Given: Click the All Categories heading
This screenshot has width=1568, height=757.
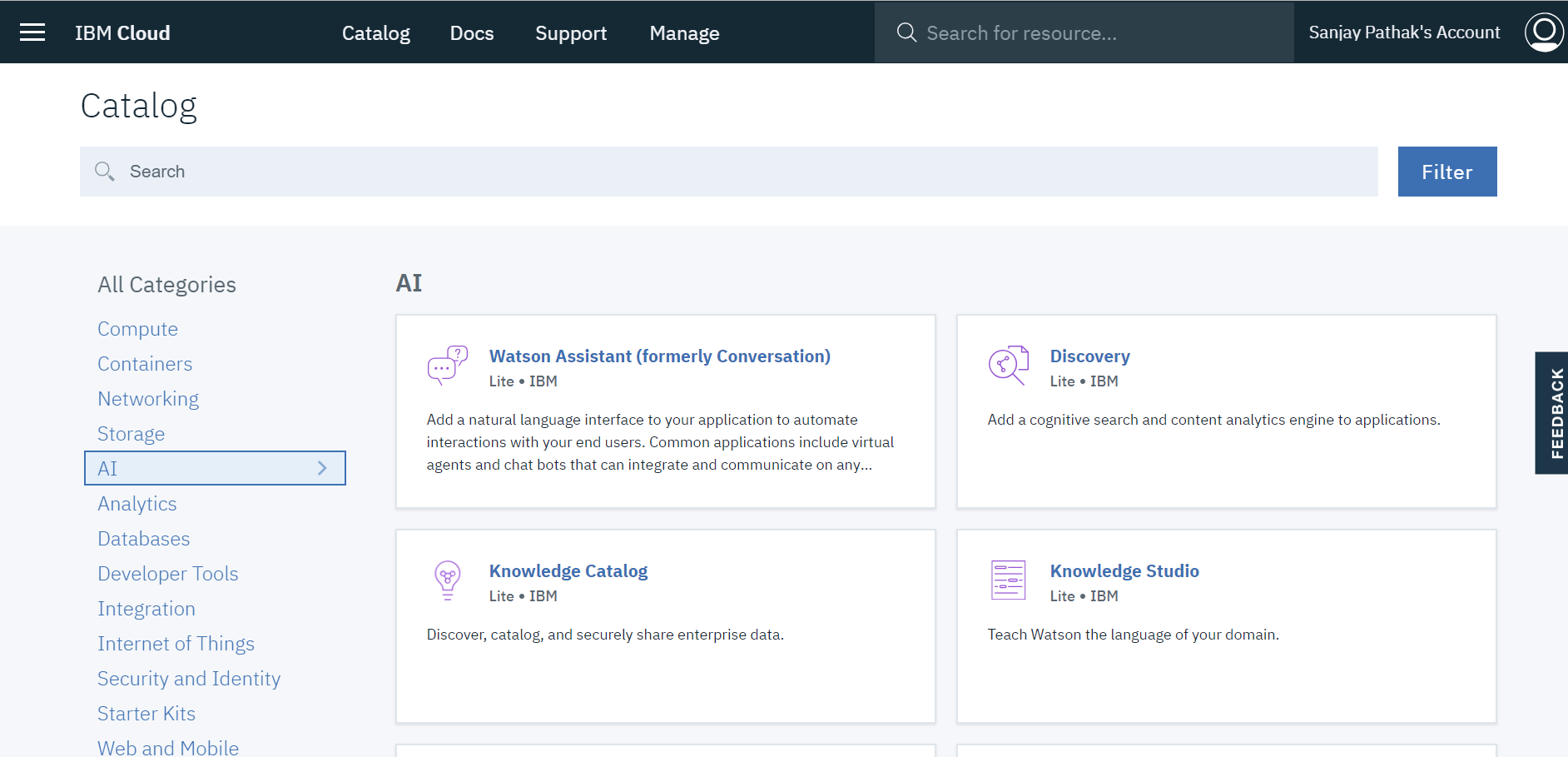Looking at the screenshot, I should [x=167, y=285].
